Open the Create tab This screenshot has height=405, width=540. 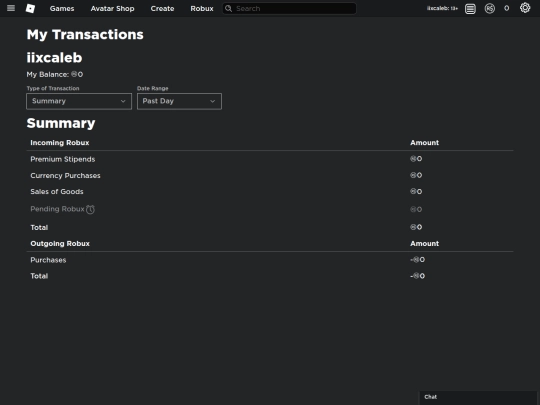pyautogui.click(x=162, y=9)
